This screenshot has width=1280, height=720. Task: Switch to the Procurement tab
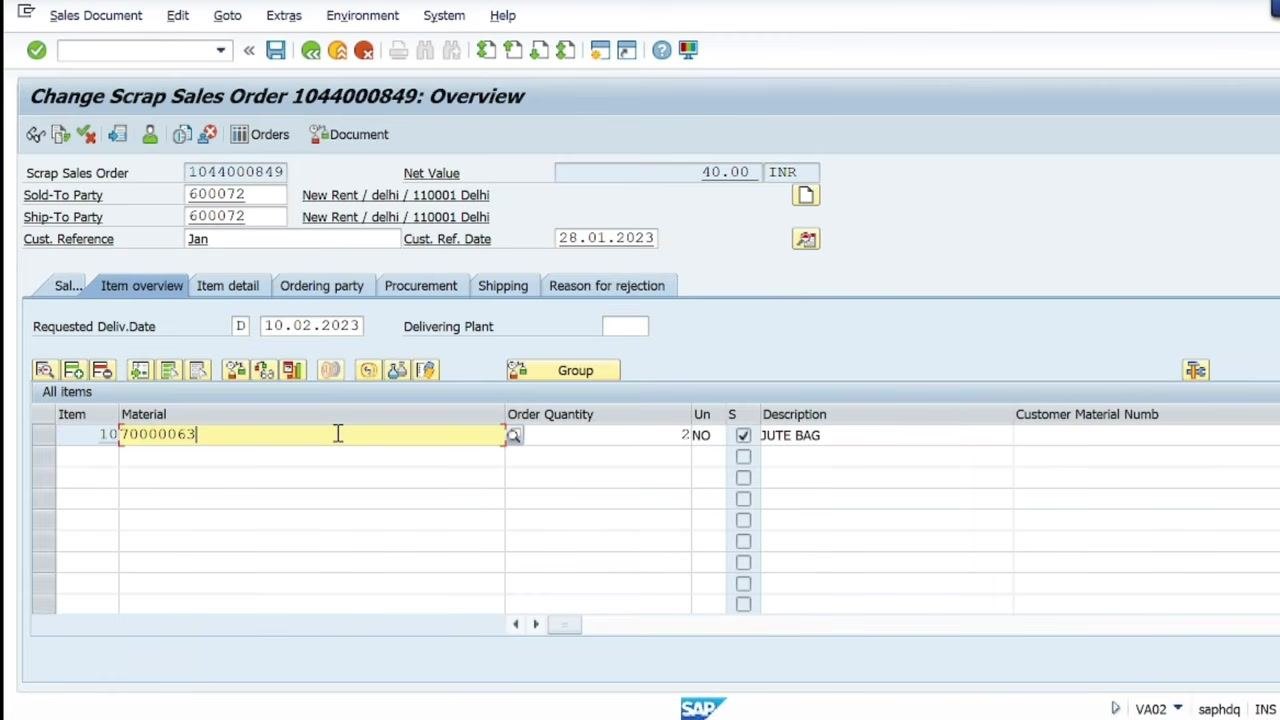point(421,286)
